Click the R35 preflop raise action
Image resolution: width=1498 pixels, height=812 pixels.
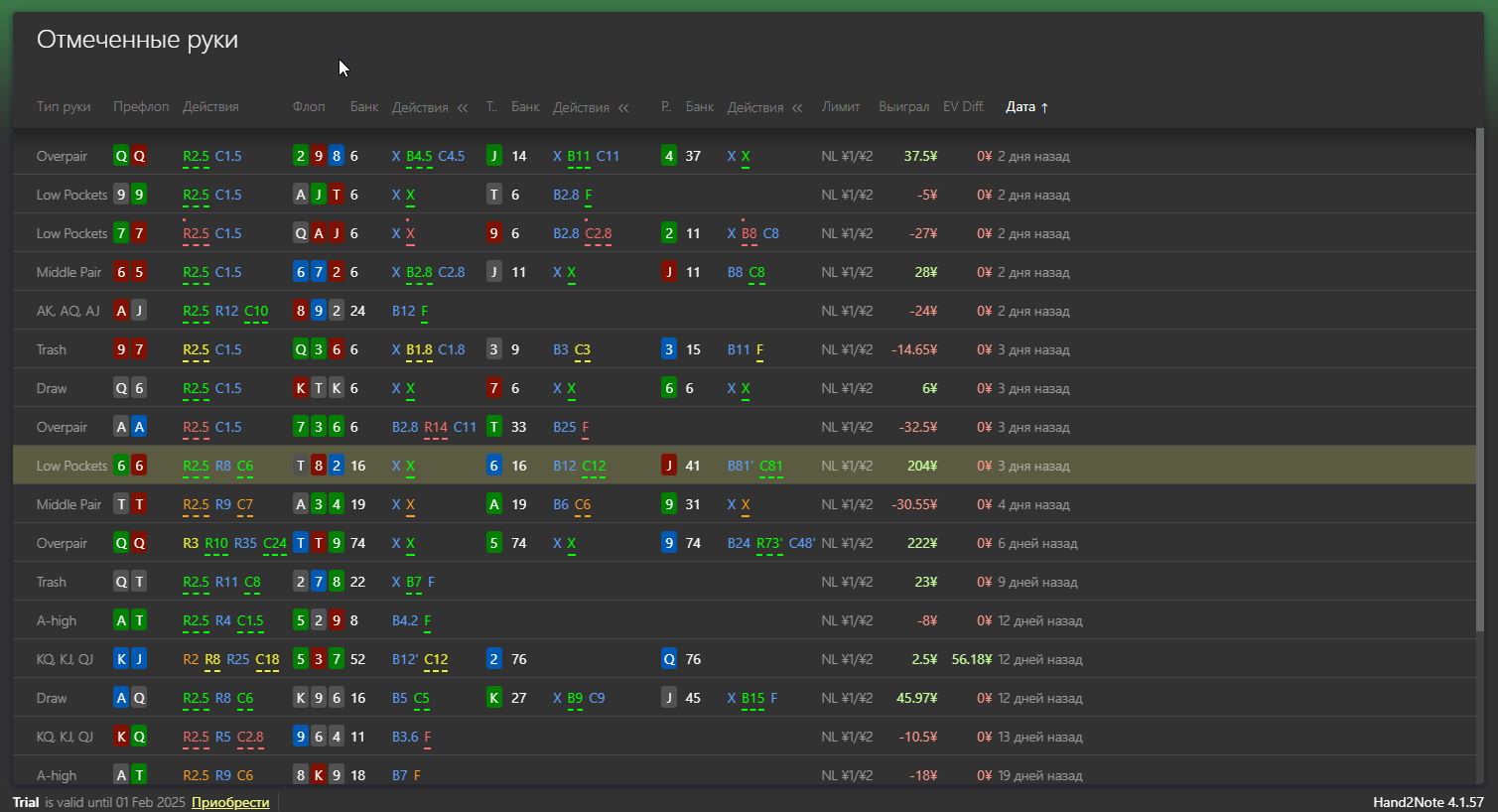click(x=245, y=543)
